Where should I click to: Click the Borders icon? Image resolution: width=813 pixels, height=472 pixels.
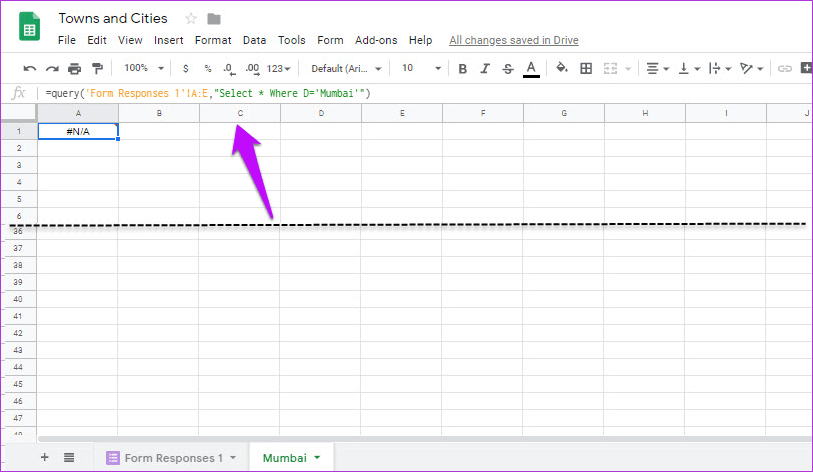pyautogui.click(x=586, y=68)
